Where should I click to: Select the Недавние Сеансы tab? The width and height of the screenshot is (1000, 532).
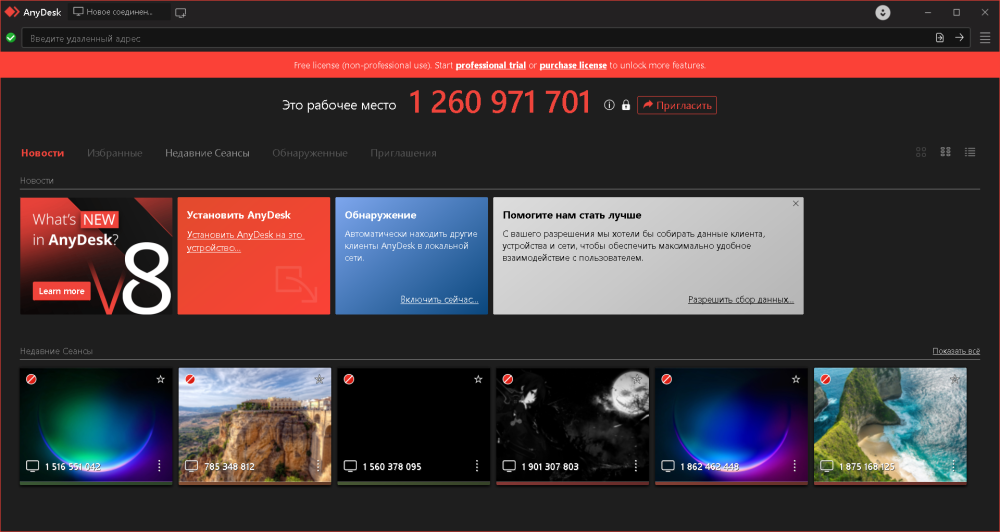tap(207, 153)
